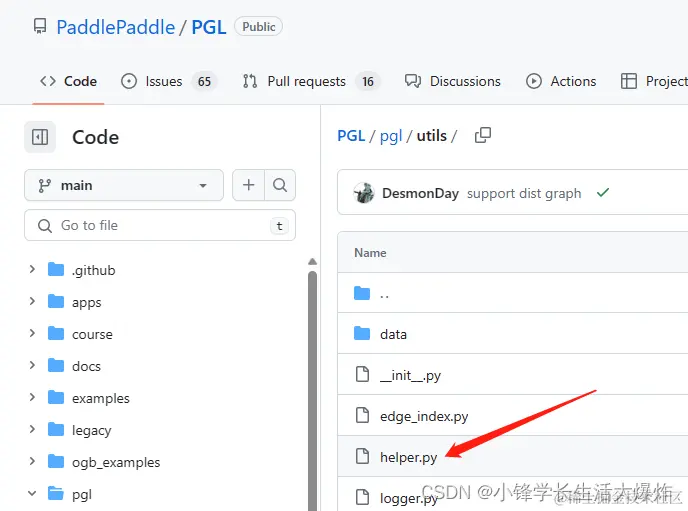Open the PGL repository title link

(209, 27)
